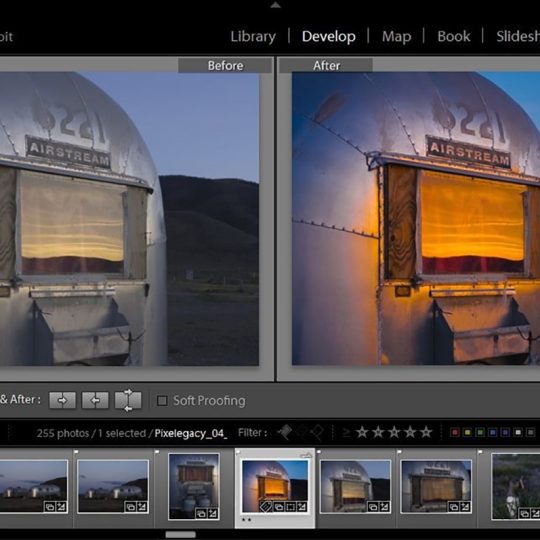Filter by yellow color label
540x540 pixels.
pyautogui.click(x=467, y=432)
